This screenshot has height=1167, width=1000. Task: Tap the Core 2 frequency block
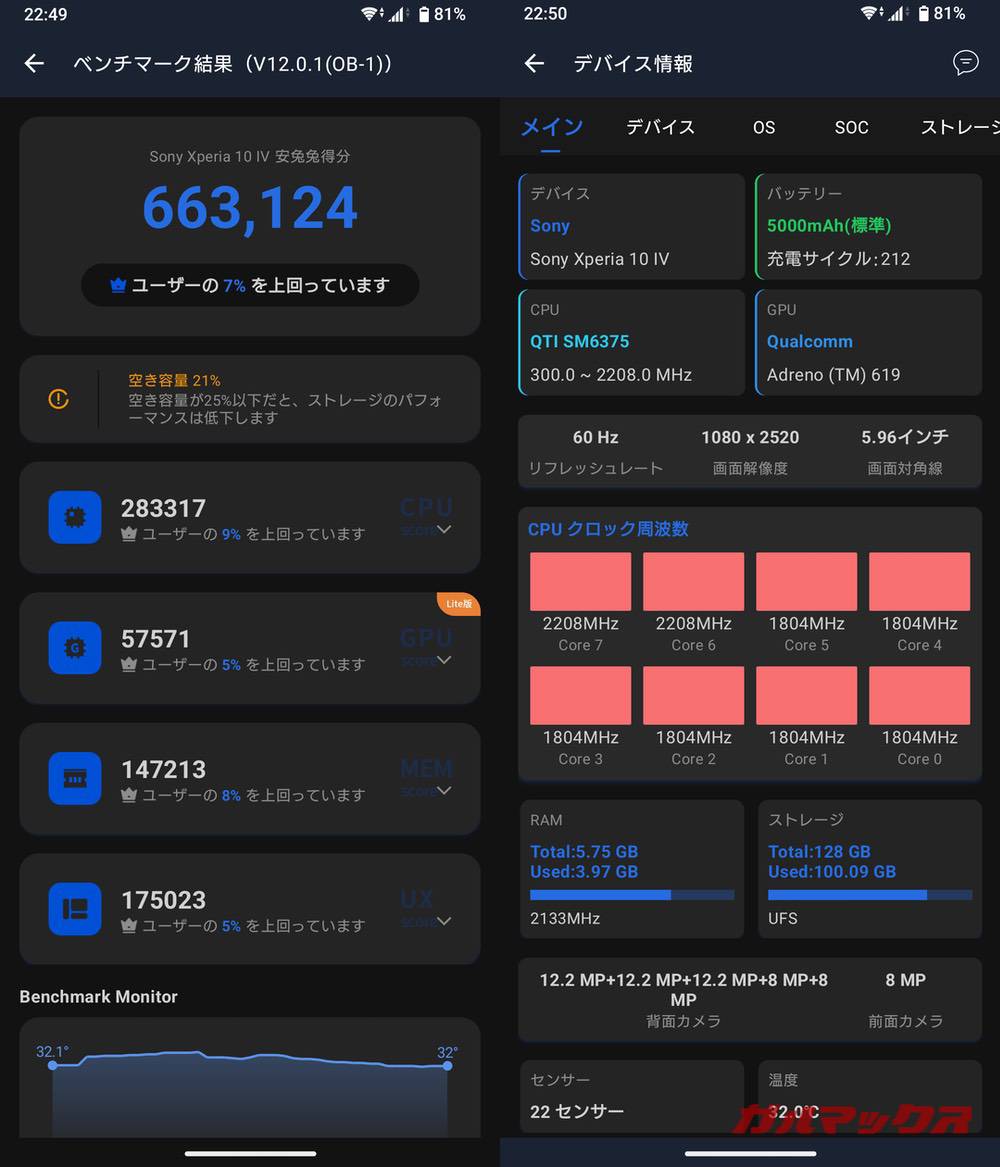(693, 695)
